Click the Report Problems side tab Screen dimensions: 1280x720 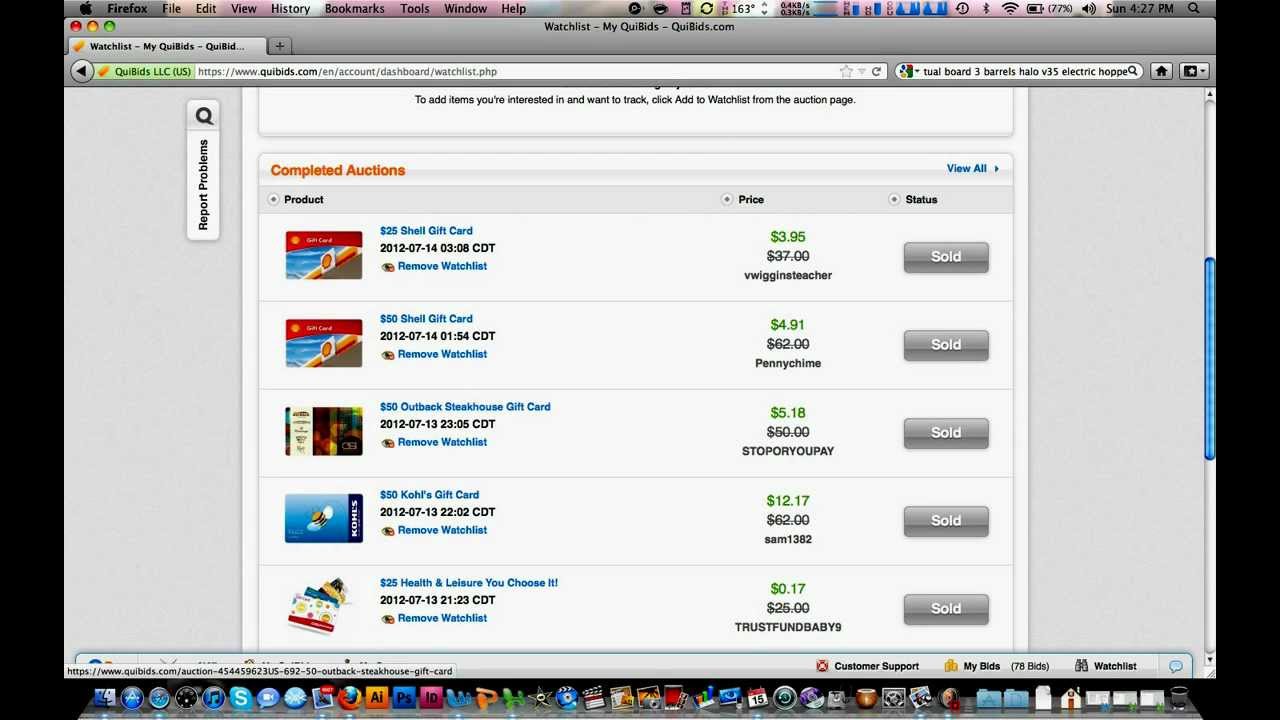pos(203,185)
